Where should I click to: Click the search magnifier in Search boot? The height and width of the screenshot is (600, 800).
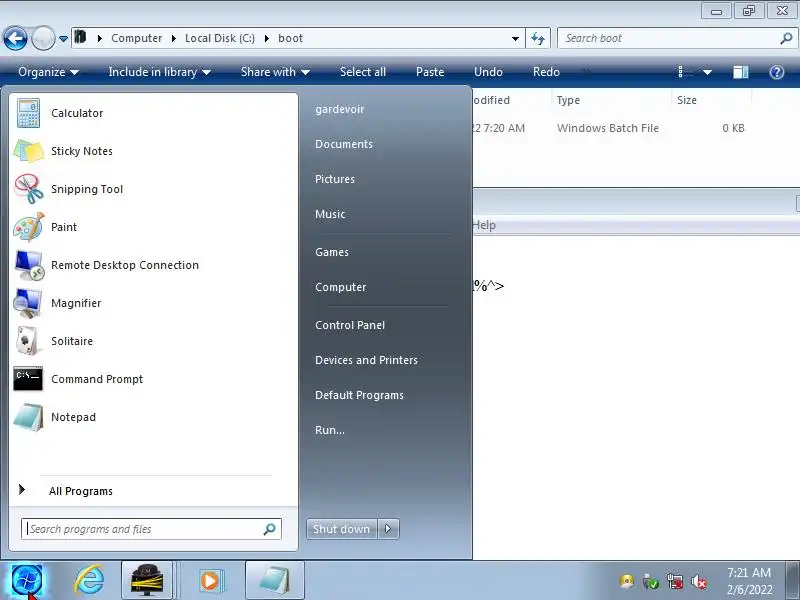[x=786, y=38]
